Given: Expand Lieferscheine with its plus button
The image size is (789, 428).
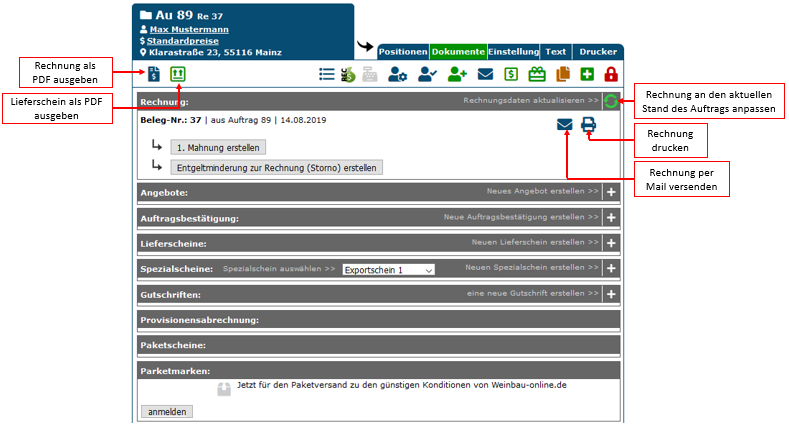Looking at the screenshot, I should click(x=611, y=243).
